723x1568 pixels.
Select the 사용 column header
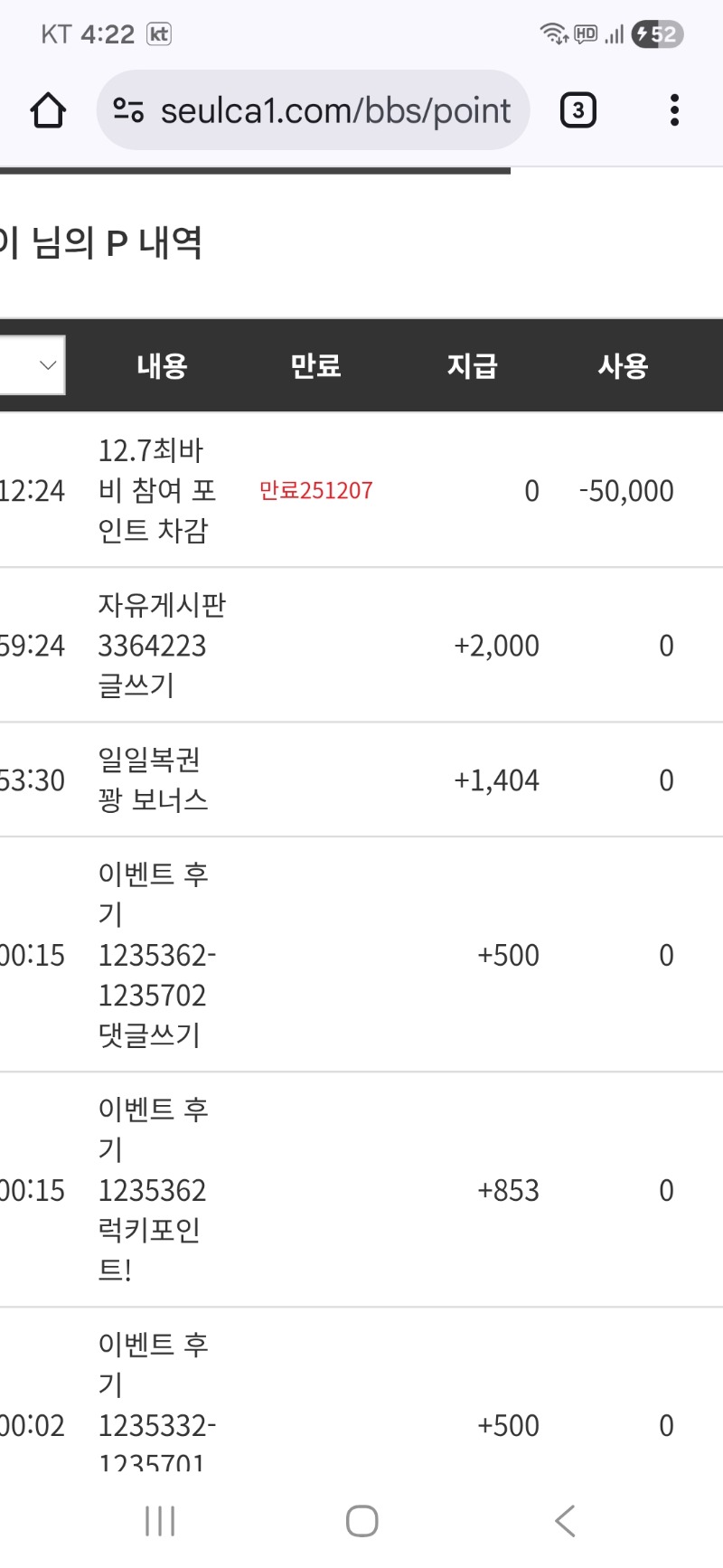624,364
